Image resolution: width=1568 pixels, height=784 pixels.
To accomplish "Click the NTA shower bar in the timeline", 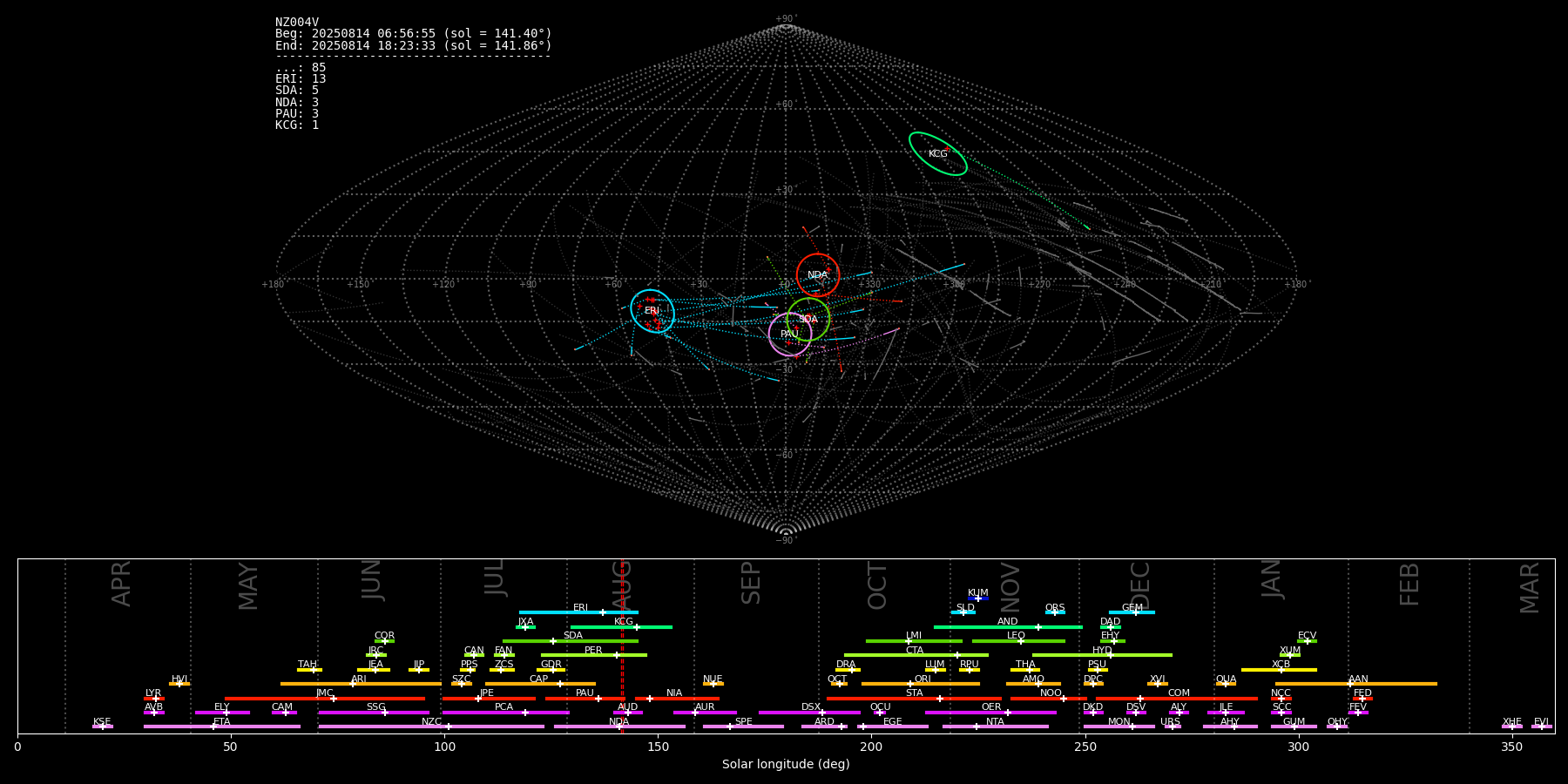I will pos(995,727).
